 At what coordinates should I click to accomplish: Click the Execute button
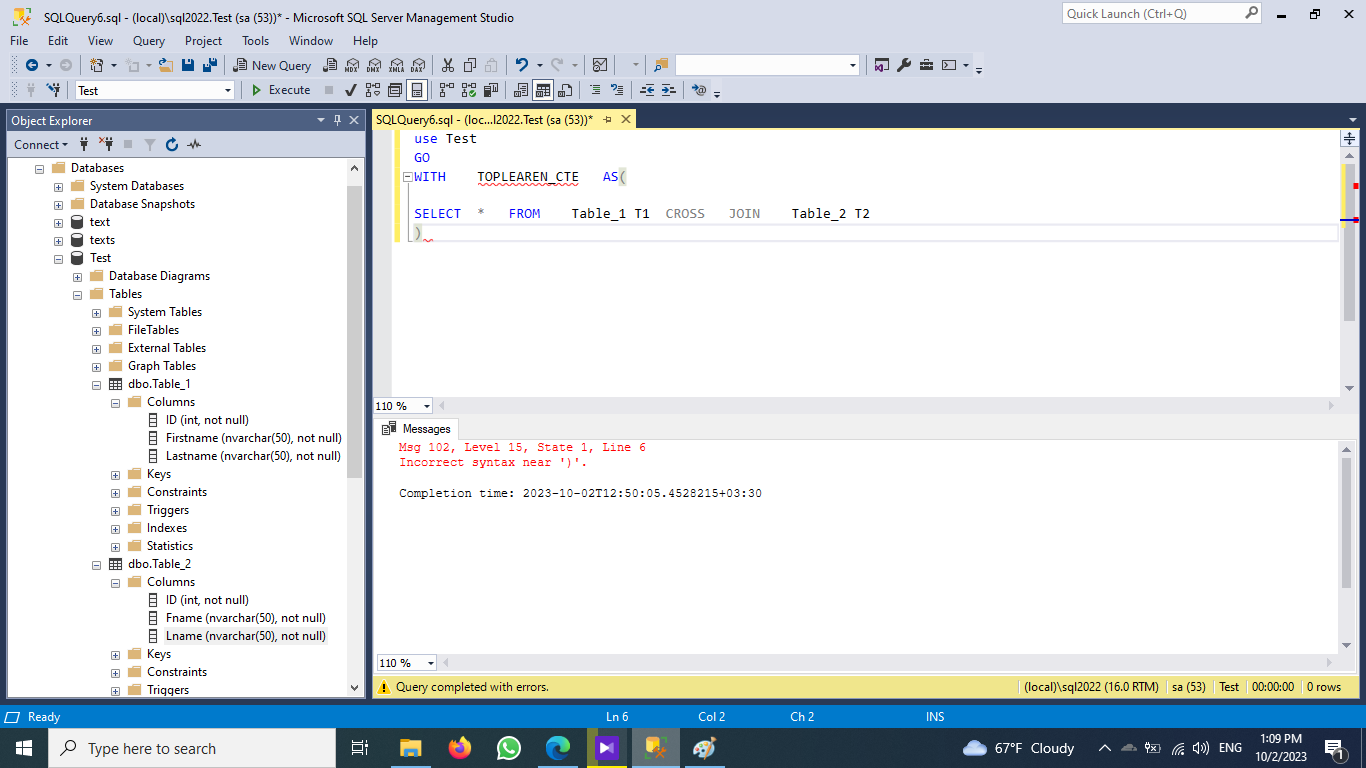(x=280, y=90)
